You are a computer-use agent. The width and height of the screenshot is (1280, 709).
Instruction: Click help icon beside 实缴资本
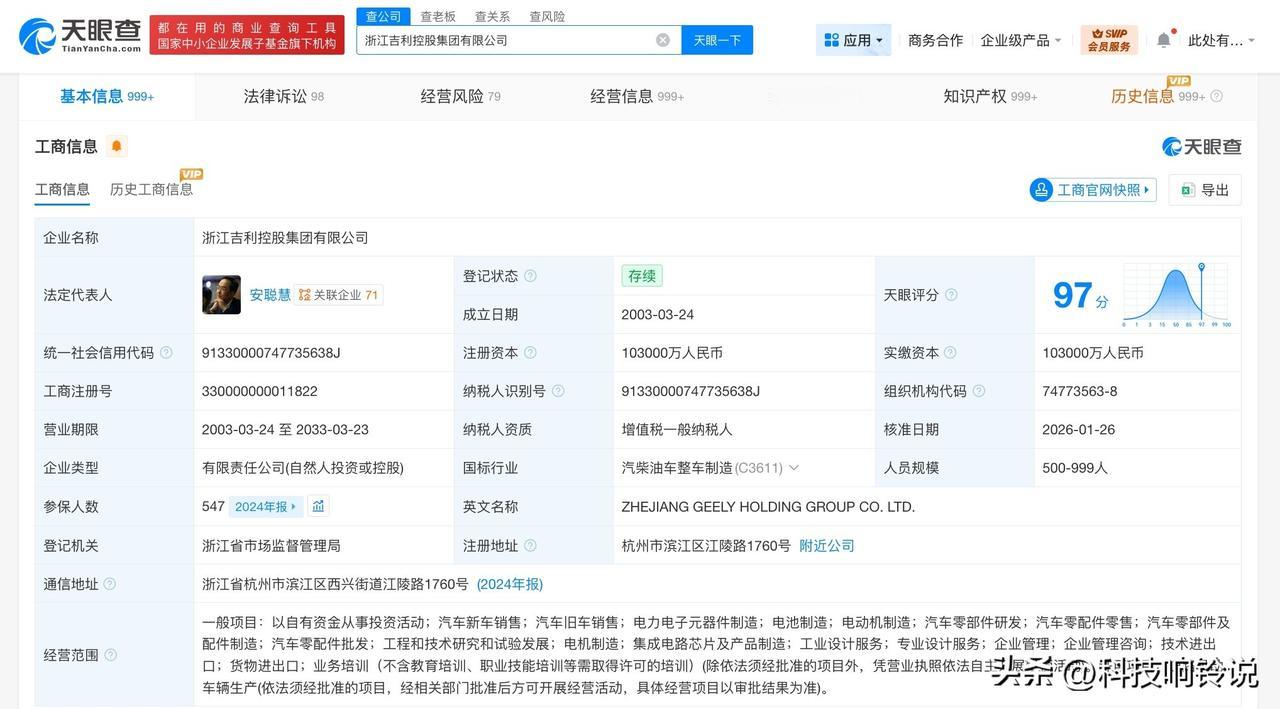click(x=950, y=353)
